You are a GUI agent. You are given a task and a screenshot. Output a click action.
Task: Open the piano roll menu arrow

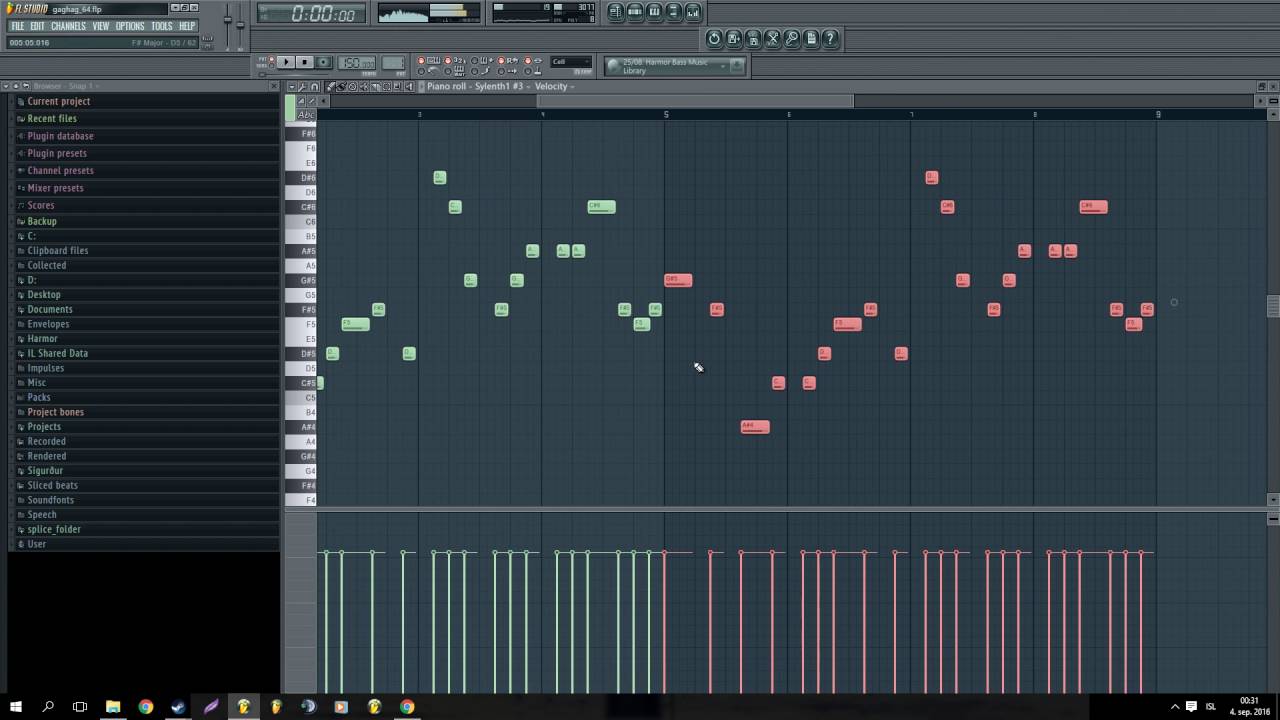pos(292,86)
